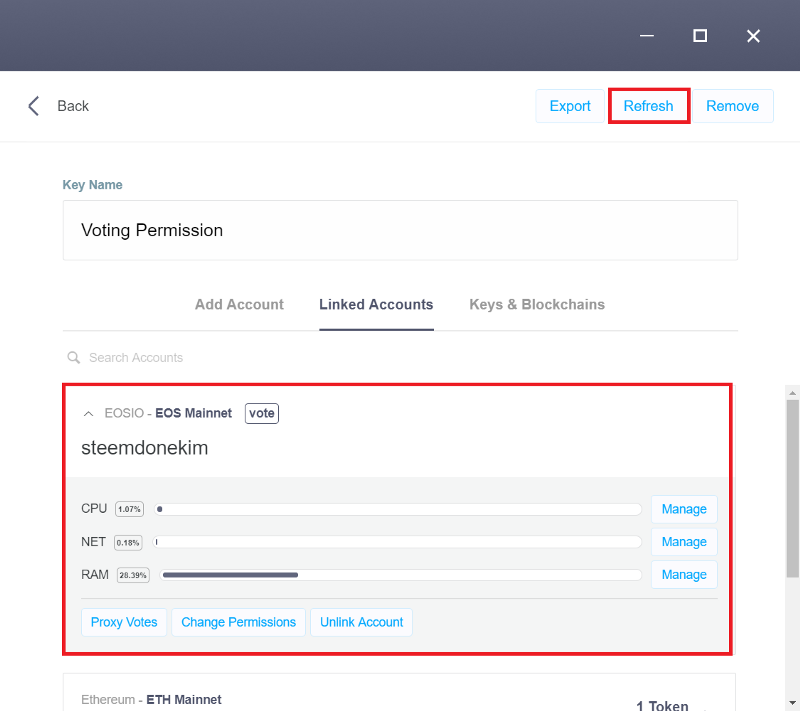
Task: Click scrollbar up arrow
Action: 792,393
